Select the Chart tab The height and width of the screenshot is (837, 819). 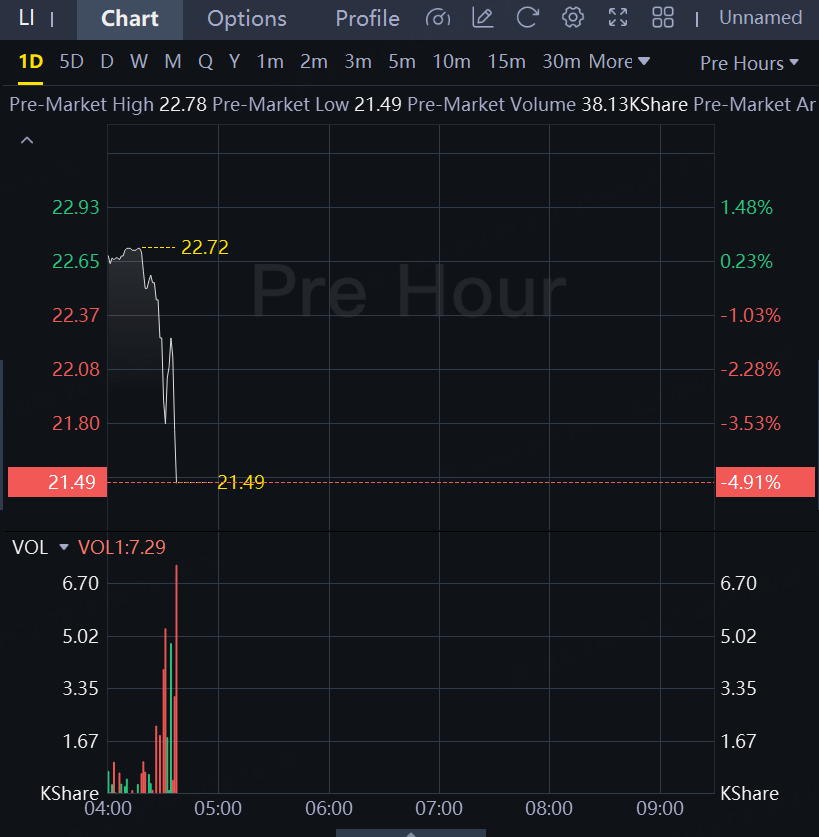pos(130,19)
